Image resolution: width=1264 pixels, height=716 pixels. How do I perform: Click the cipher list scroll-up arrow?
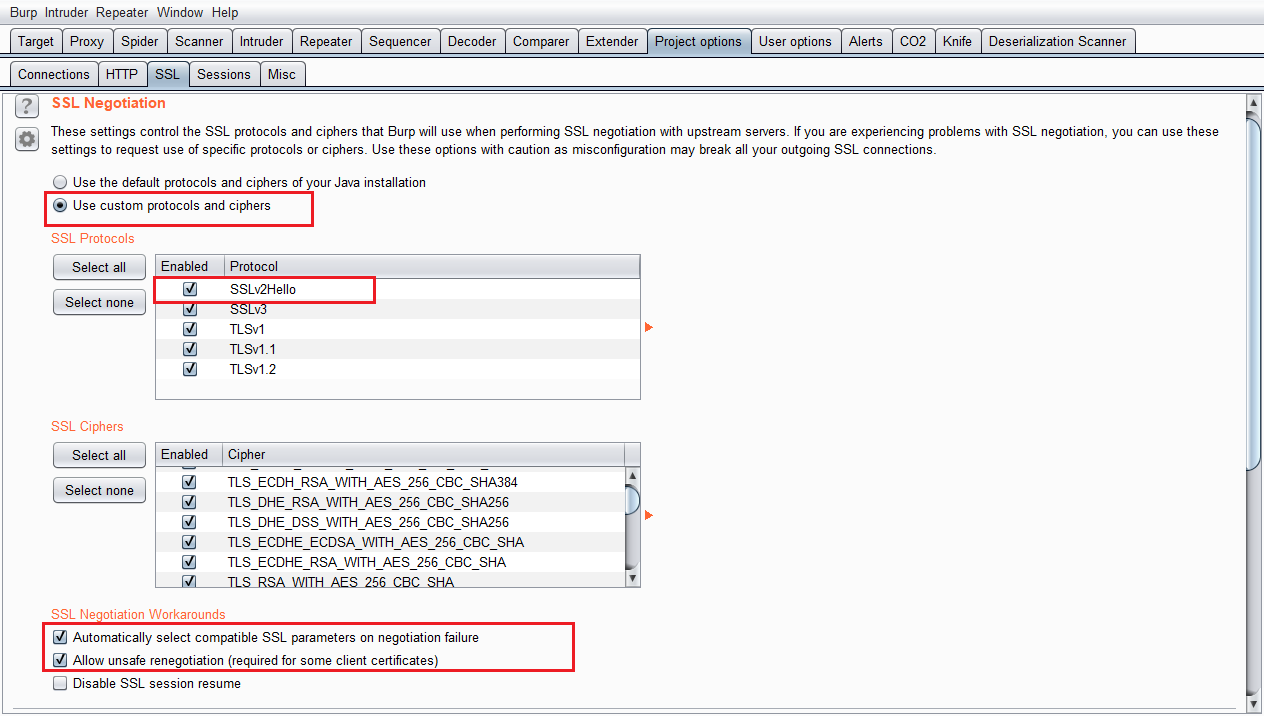click(633, 476)
